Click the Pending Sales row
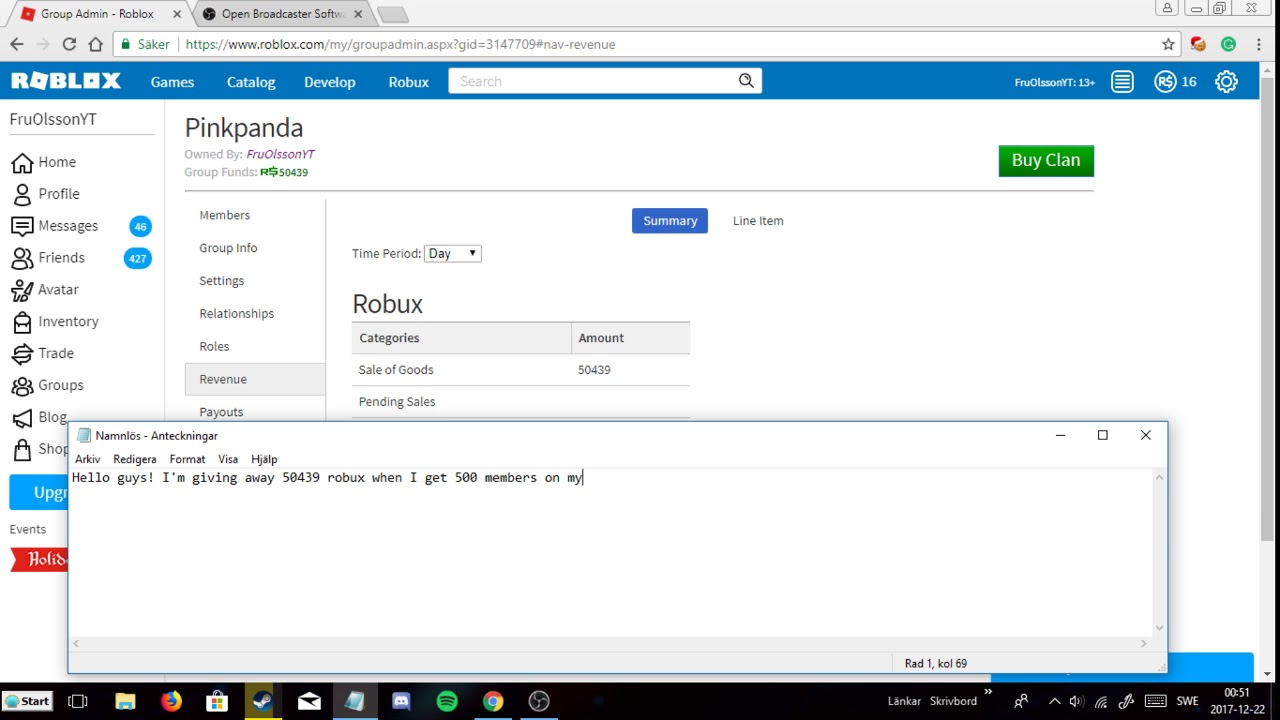The height and width of the screenshot is (720, 1280). 521,402
